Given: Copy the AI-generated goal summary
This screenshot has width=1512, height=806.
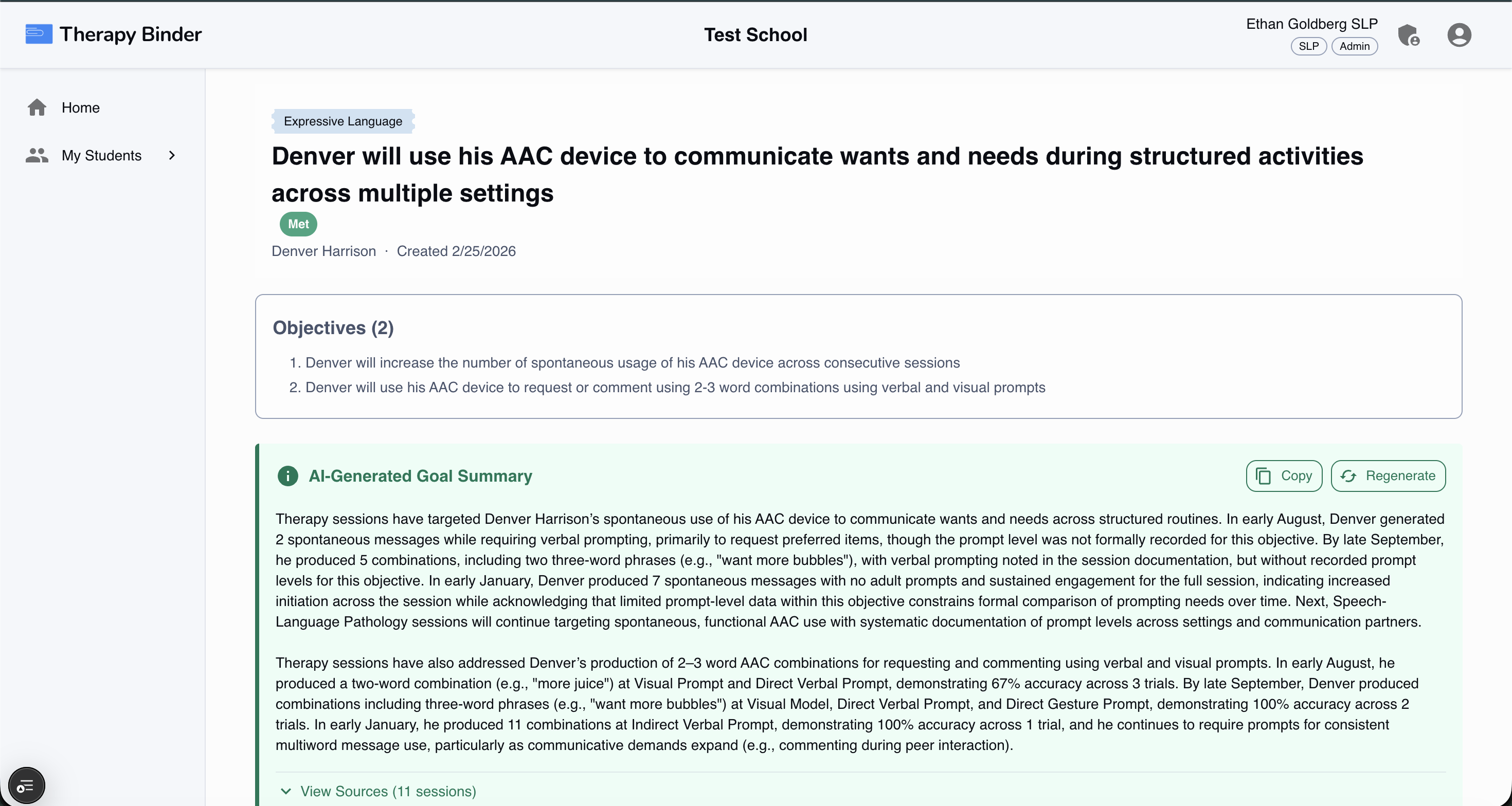Looking at the screenshot, I should point(1284,476).
